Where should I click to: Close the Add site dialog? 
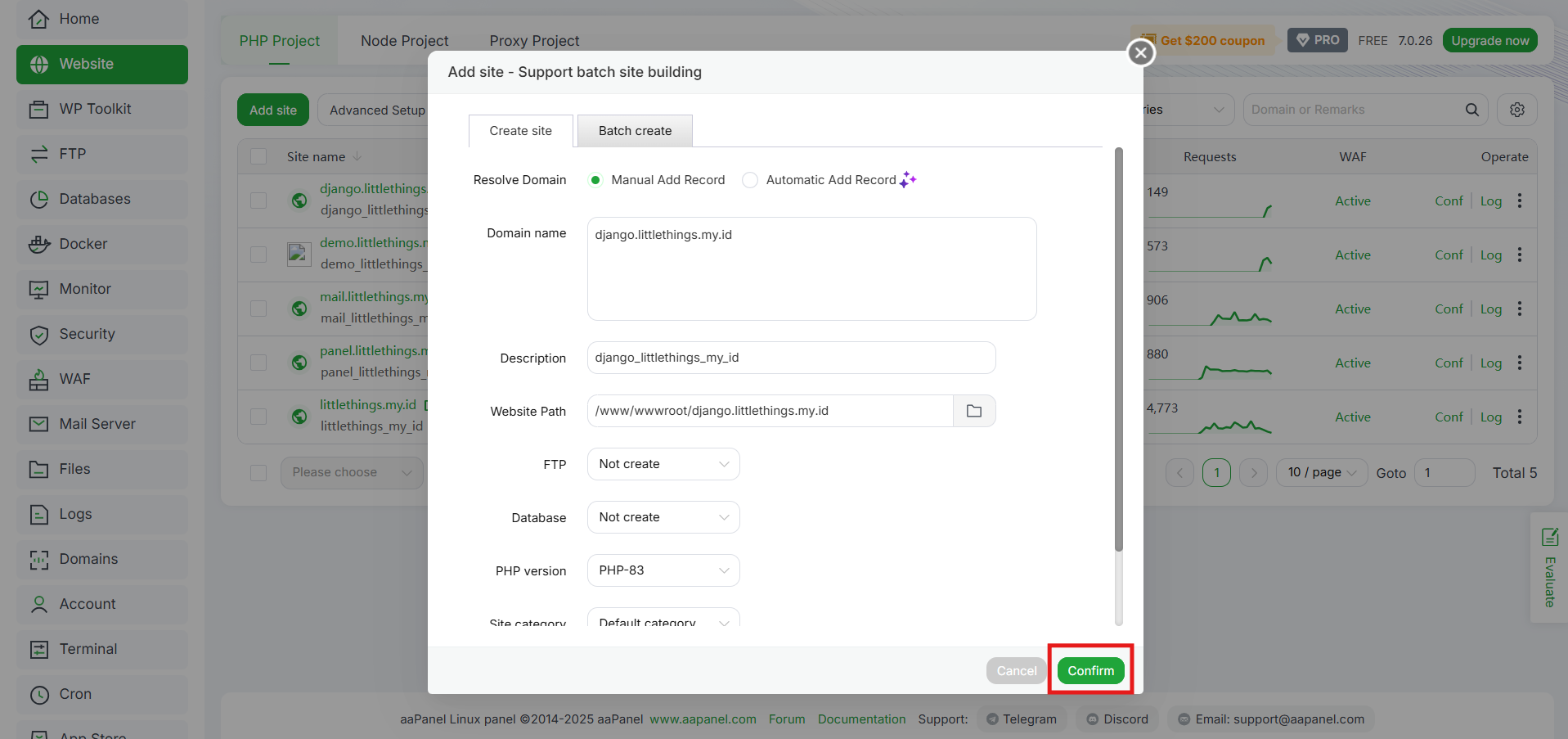1141,52
